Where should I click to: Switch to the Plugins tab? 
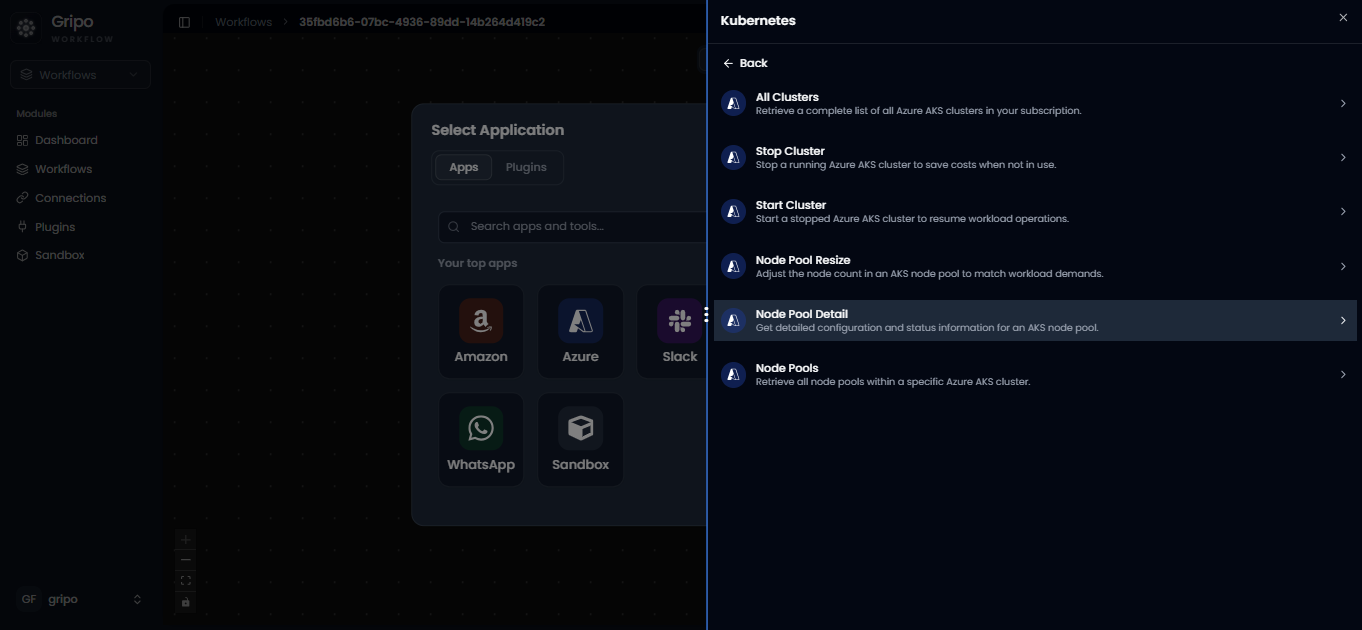pyautogui.click(x=526, y=167)
